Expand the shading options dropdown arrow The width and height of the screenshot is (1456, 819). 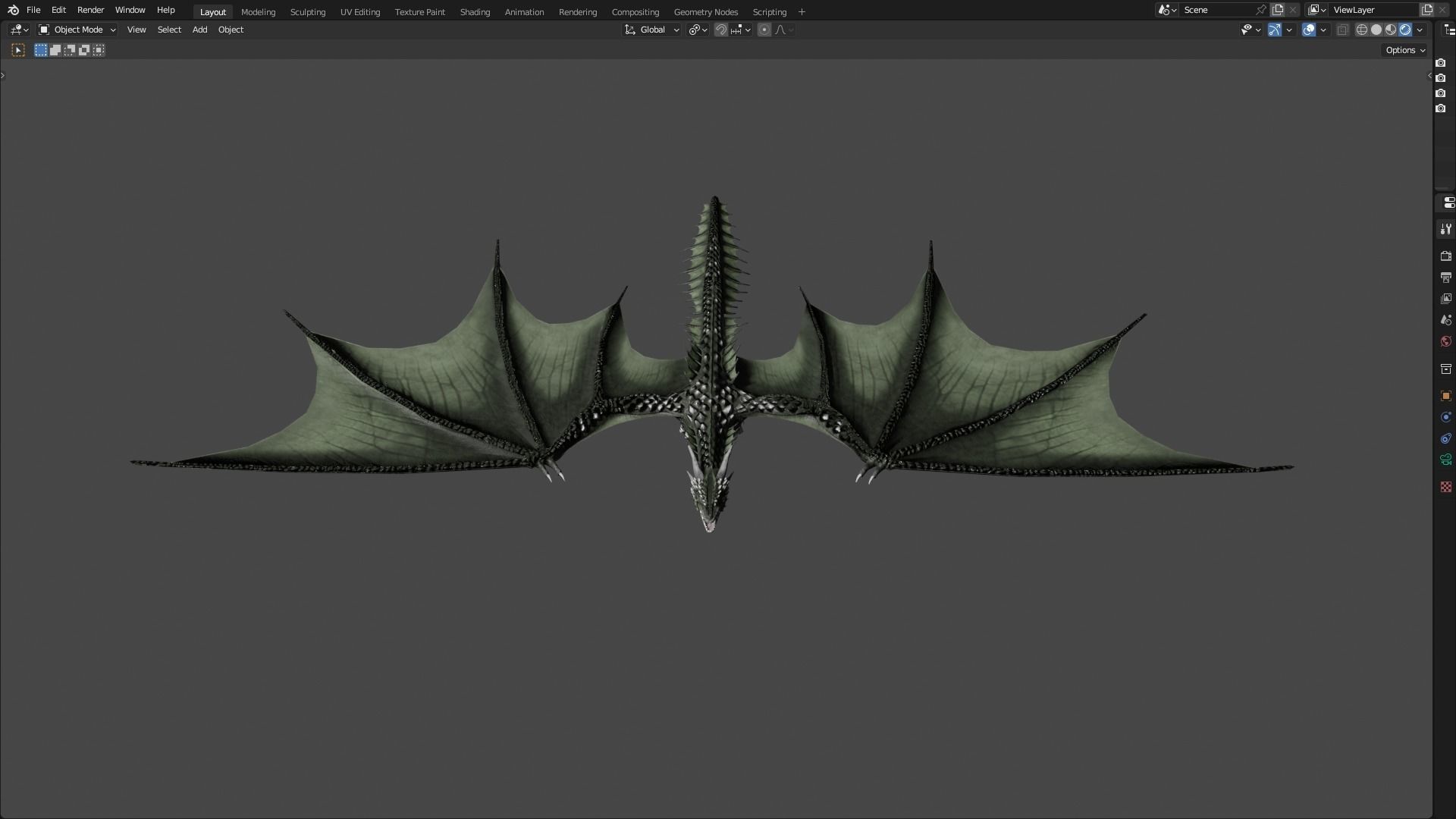point(1420,30)
